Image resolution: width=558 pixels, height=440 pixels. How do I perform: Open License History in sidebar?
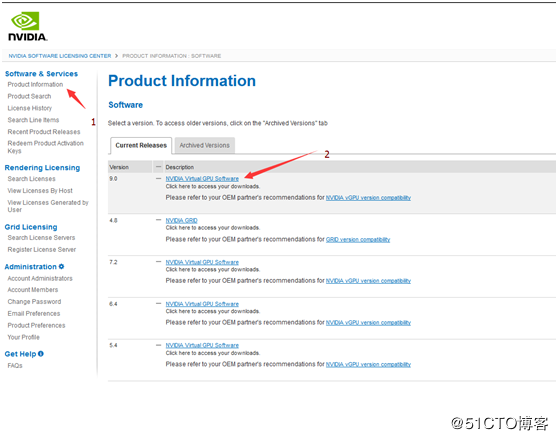click(30, 108)
